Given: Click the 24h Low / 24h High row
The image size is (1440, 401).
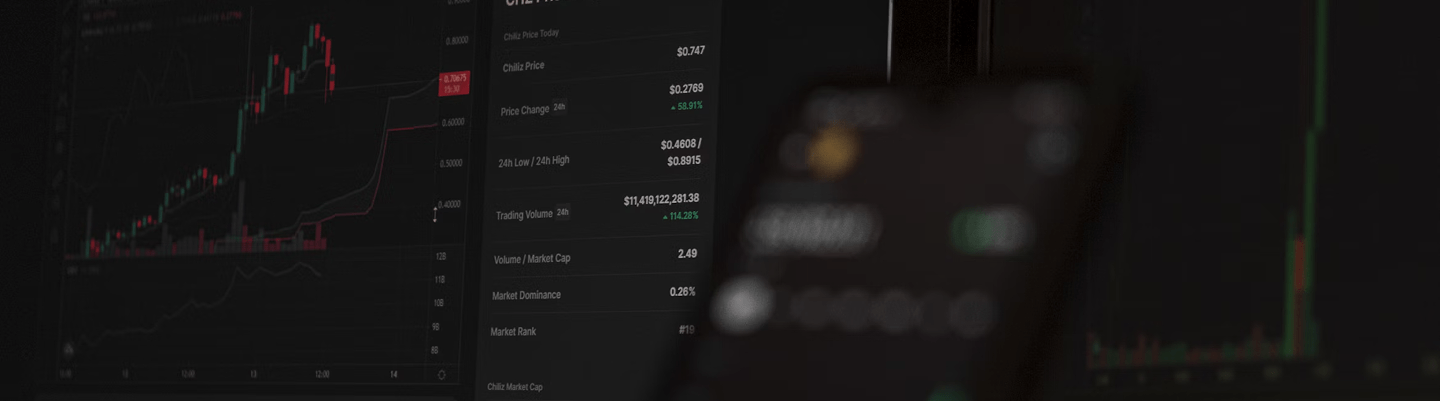Looking at the screenshot, I should coord(598,154).
